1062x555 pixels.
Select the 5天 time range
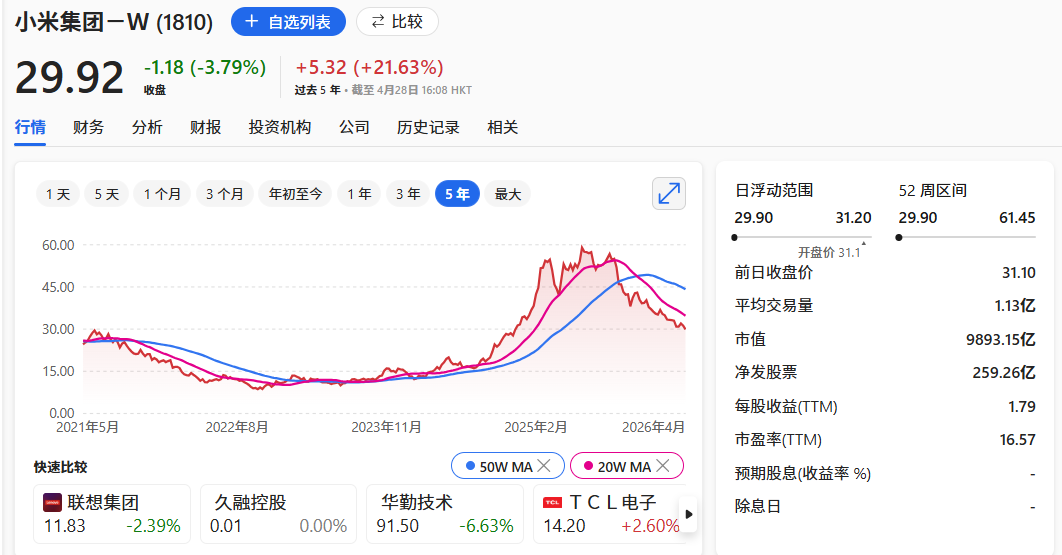click(106, 194)
